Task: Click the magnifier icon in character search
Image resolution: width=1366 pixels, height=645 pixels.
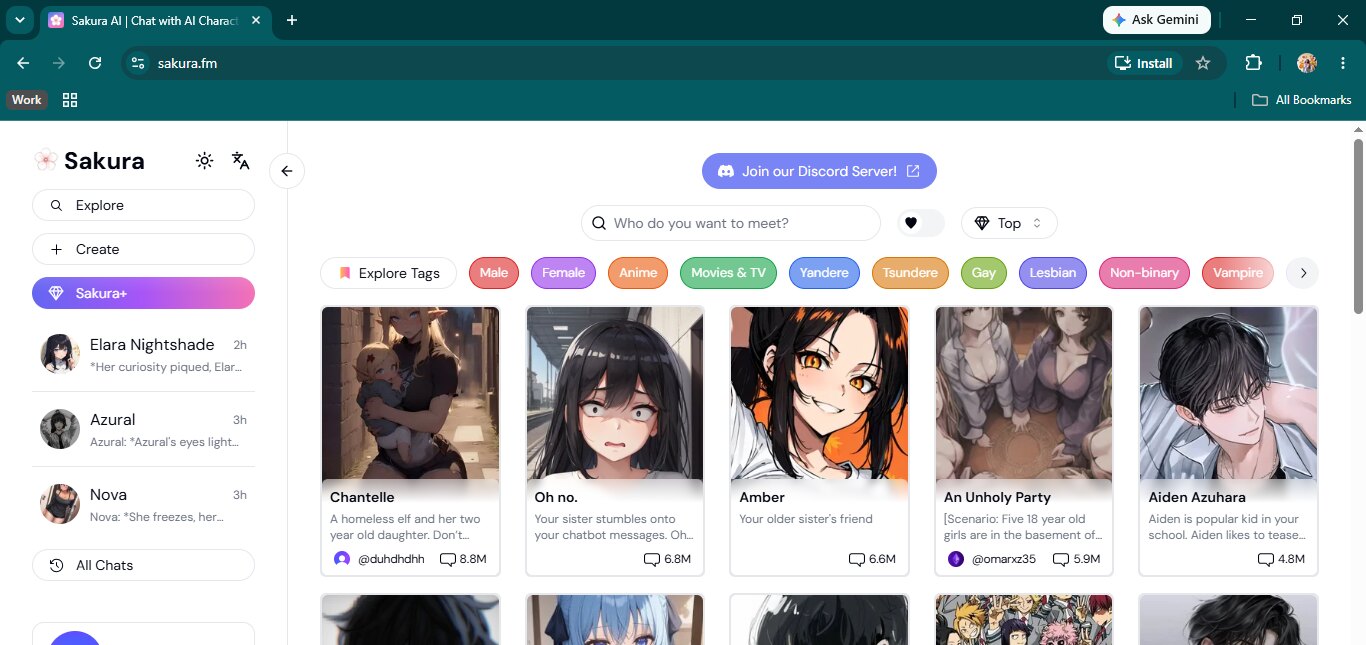Action: click(x=599, y=223)
